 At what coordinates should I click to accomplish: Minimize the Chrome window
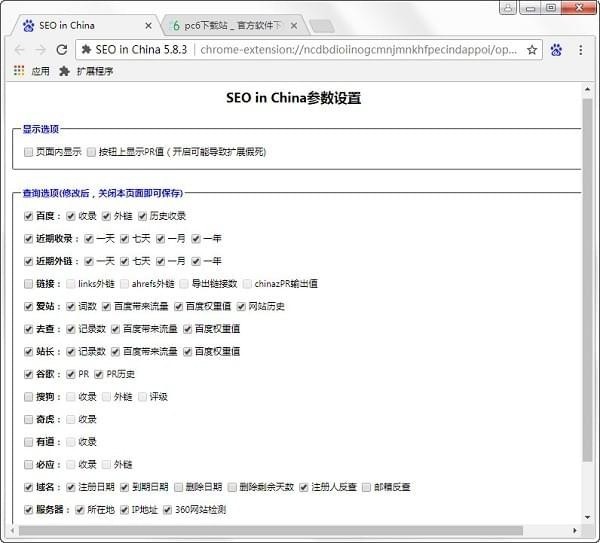pos(530,8)
